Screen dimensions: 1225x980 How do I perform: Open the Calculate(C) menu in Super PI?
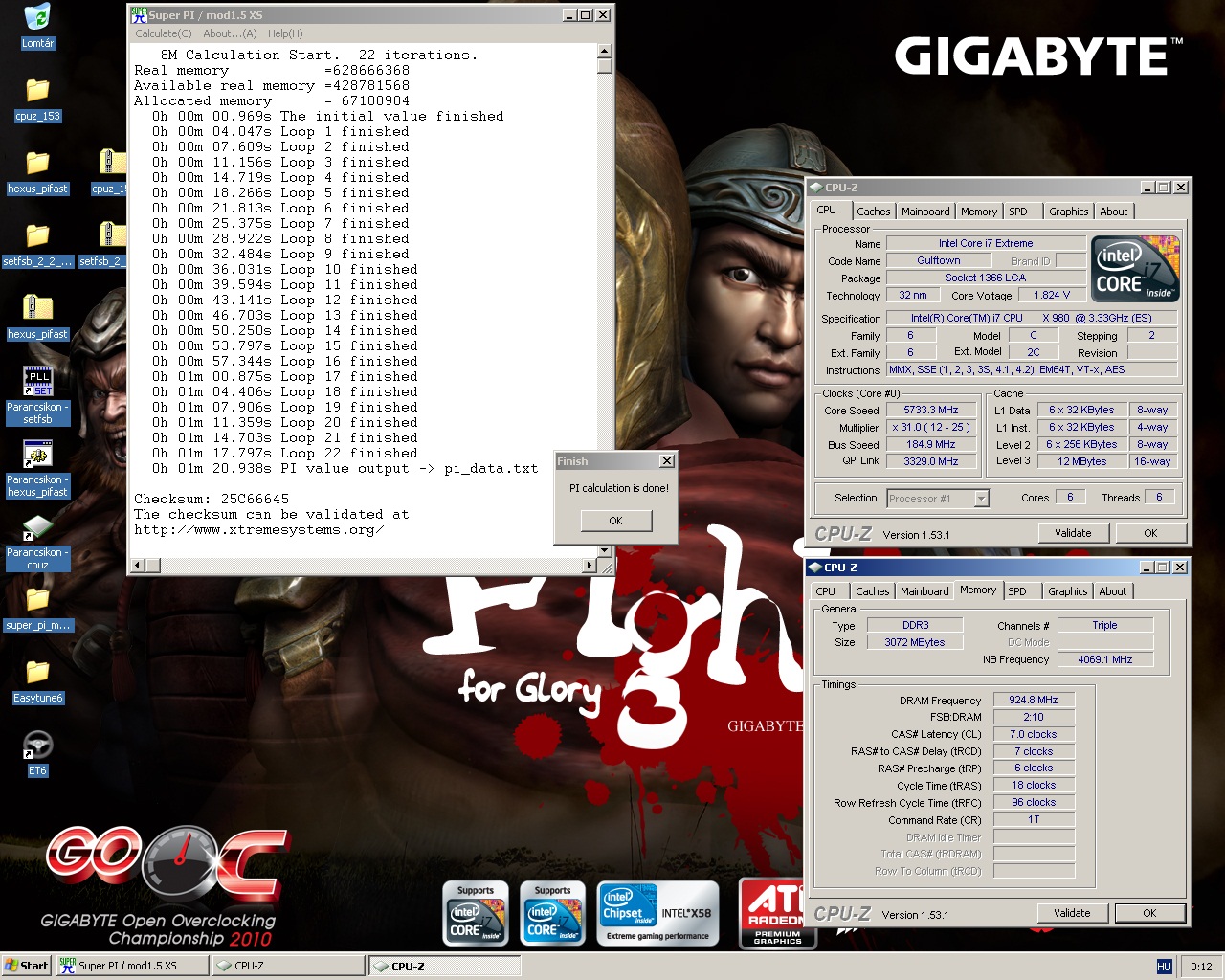coord(164,33)
